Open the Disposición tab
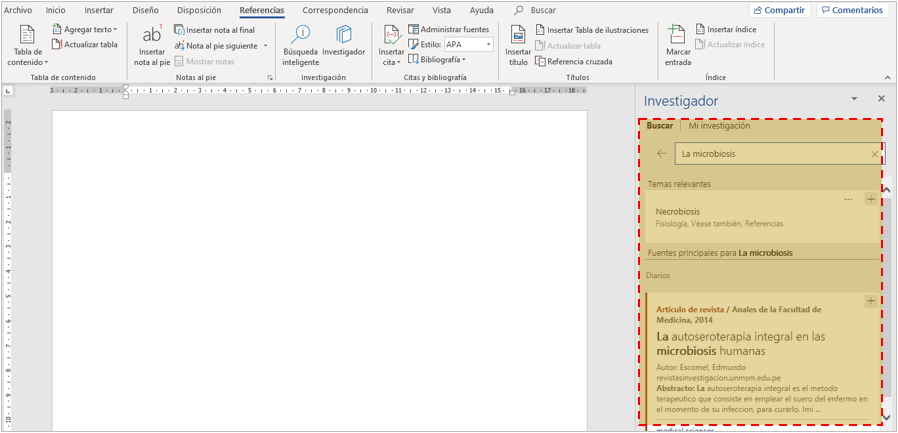Screen dimensions: 898x433 [x=199, y=10]
